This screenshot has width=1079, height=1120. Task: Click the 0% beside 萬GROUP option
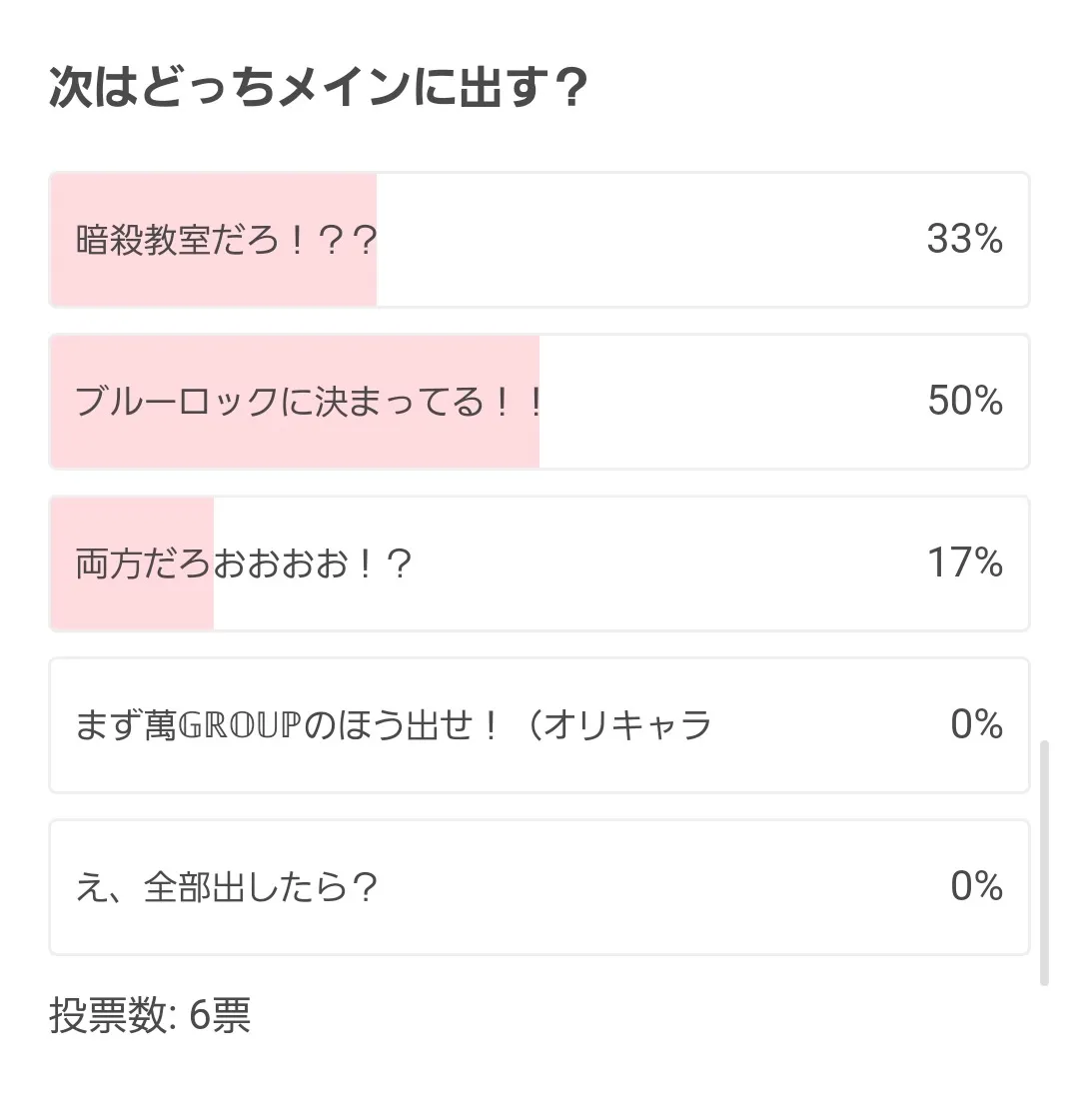point(976,725)
